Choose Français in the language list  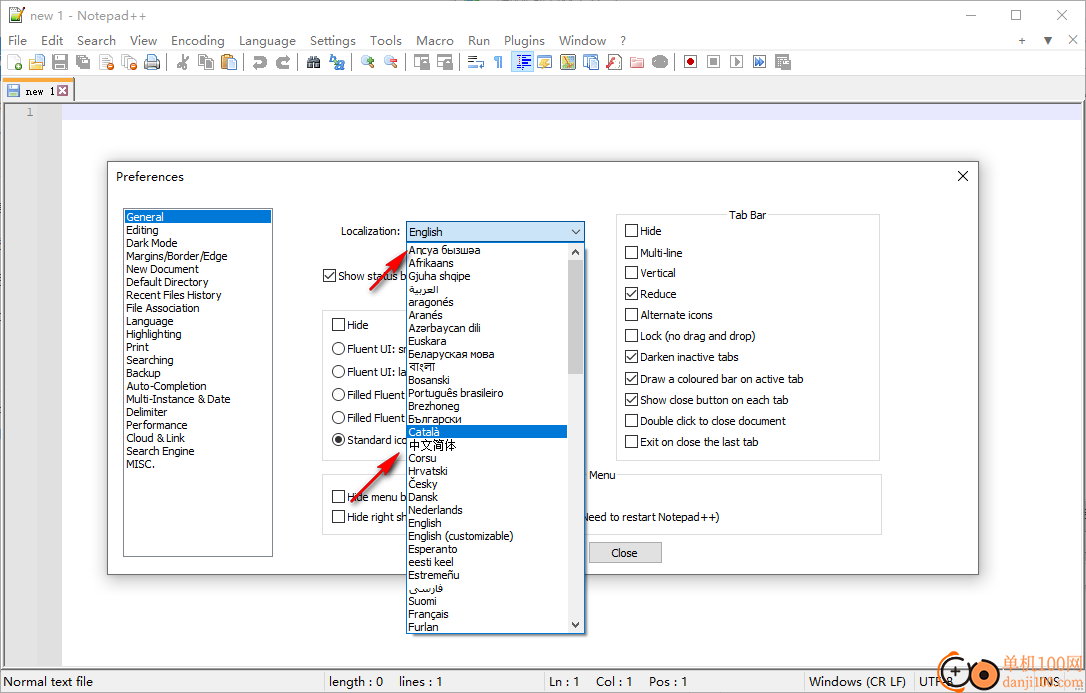[487, 614]
